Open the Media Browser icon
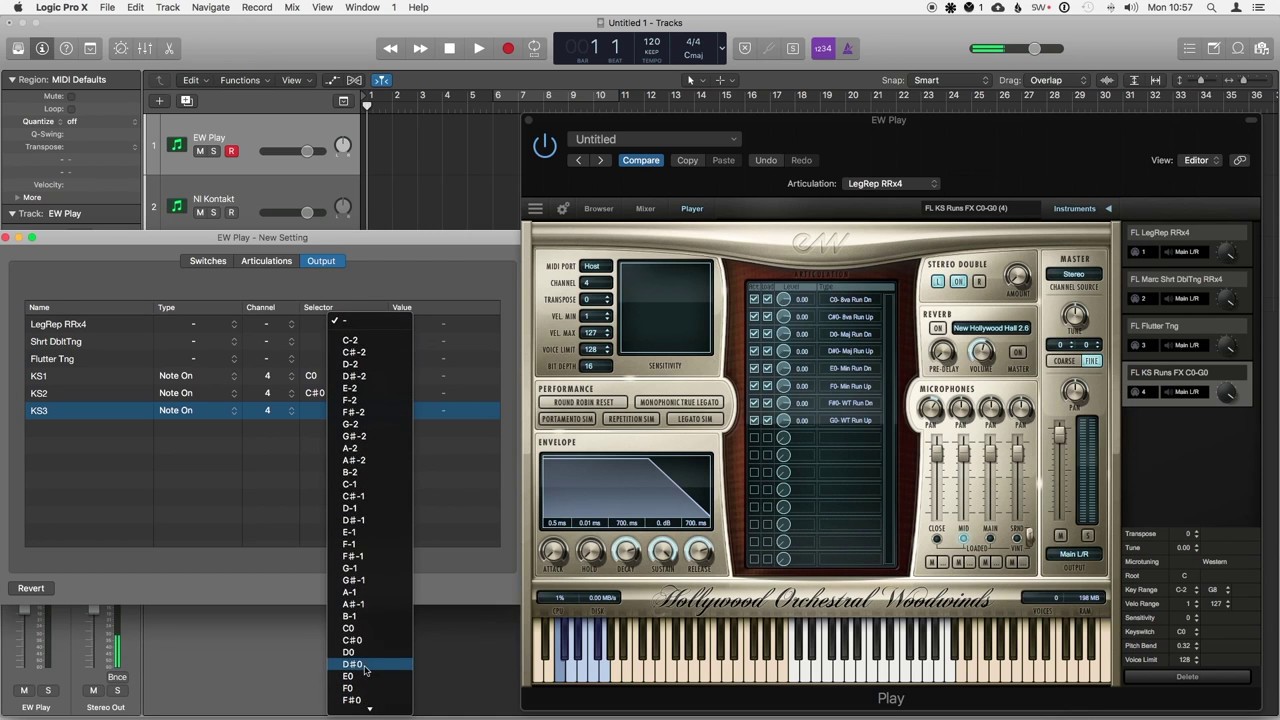The width and height of the screenshot is (1280, 720). 1261,48
